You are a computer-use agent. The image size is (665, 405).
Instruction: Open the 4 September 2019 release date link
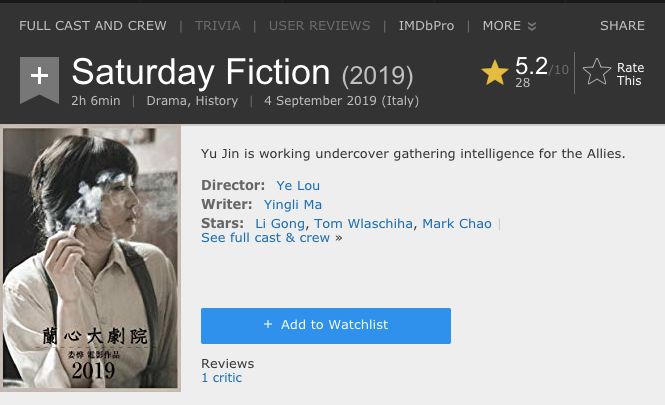pyautogui.click(x=341, y=101)
